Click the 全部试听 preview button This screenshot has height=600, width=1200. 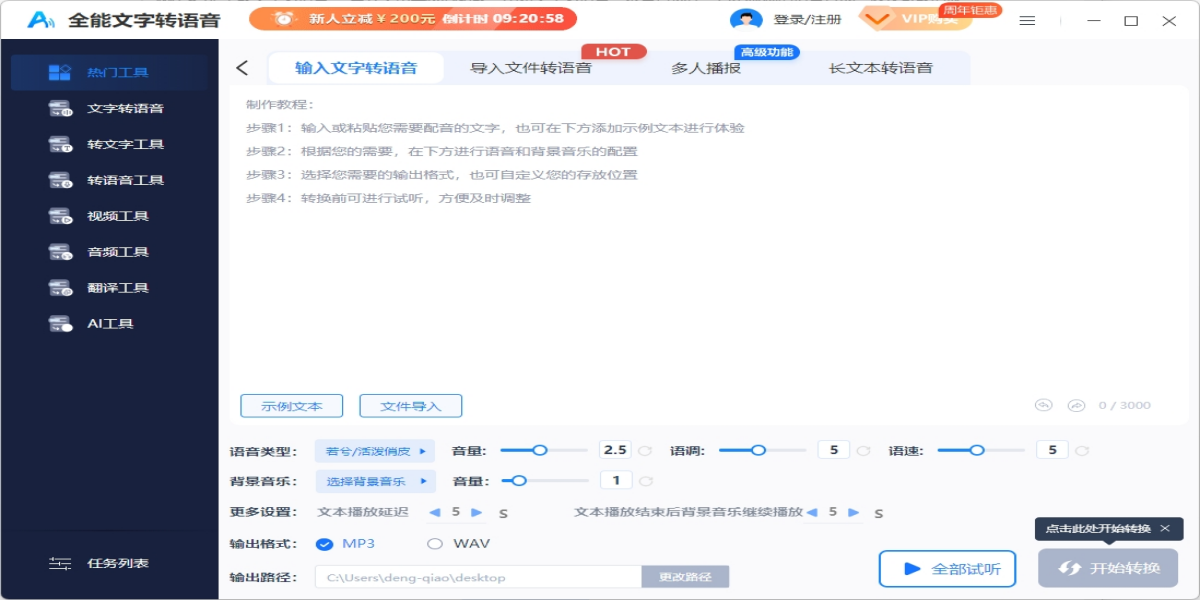(948, 569)
